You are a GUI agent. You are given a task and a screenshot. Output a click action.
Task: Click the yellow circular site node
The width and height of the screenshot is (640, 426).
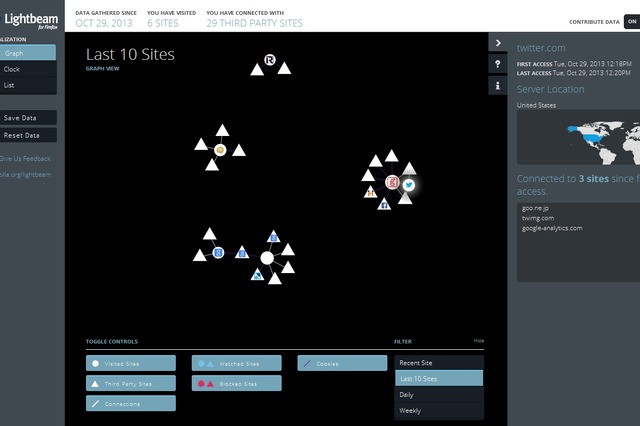(x=220, y=150)
